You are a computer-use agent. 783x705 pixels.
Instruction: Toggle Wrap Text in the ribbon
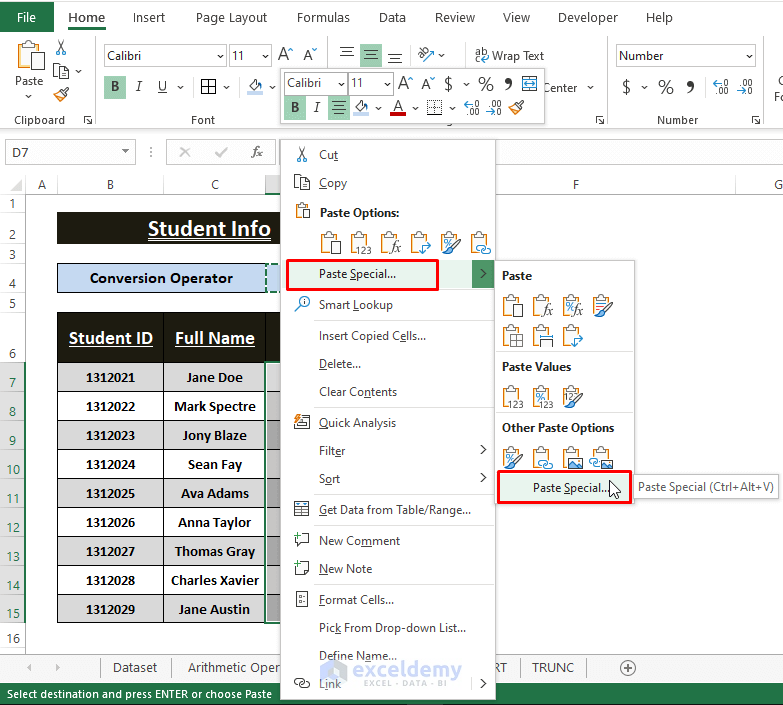click(509, 56)
